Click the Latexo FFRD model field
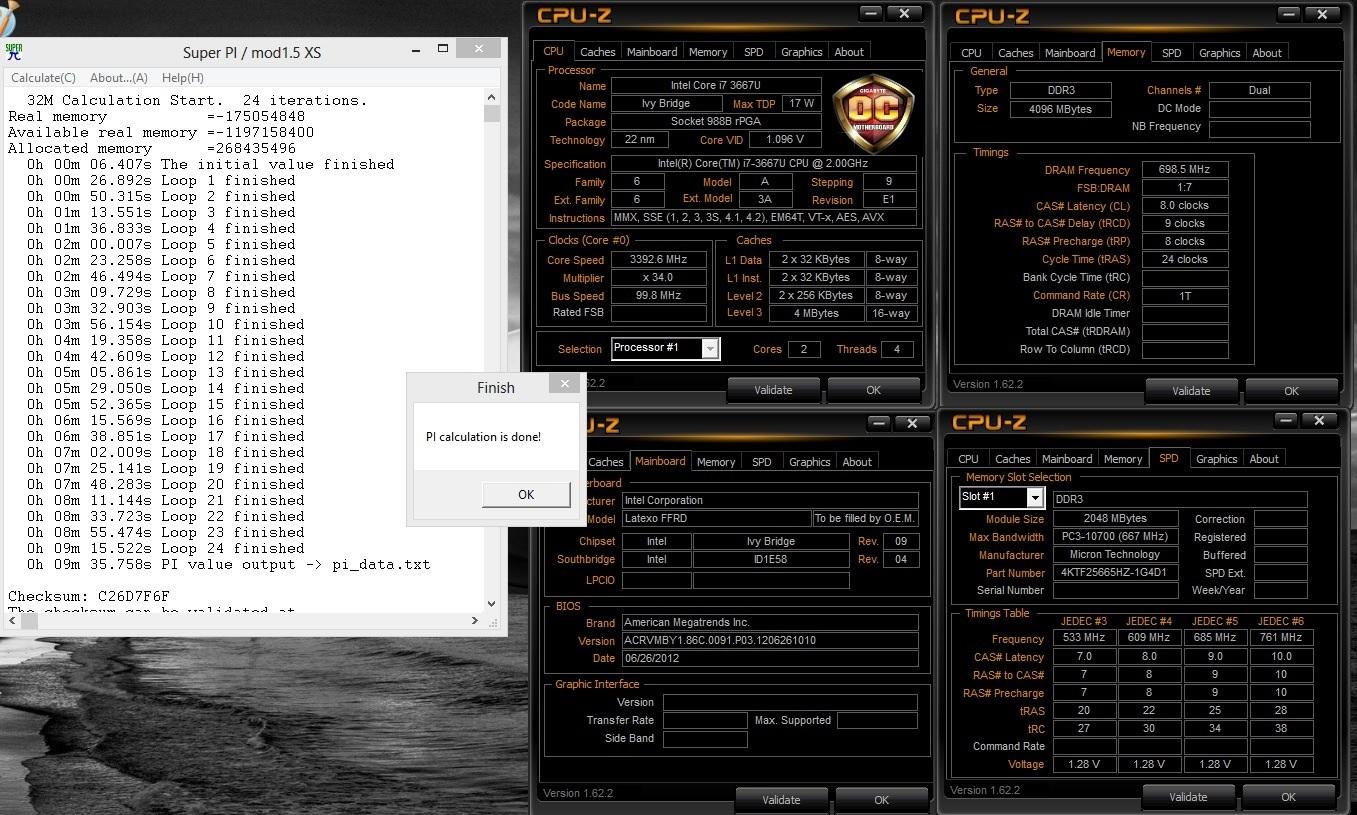Image resolution: width=1357 pixels, height=815 pixels. 716,519
